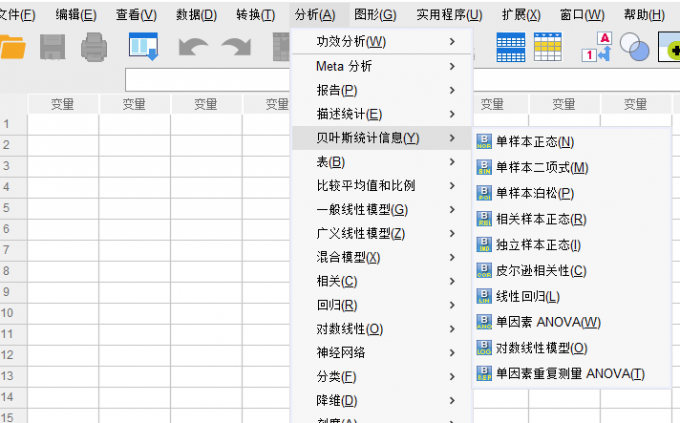The height and width of the screenshot is (423, 680).
Task: Select 贝叶斯统计信息(Y) menu entry
Action: 382,138
